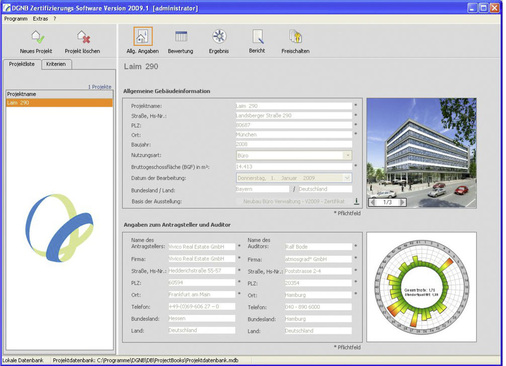Click the 1/3 image counter
This screenshot has height=366, width=506.
pyautogui.click(x=387, y=202)
